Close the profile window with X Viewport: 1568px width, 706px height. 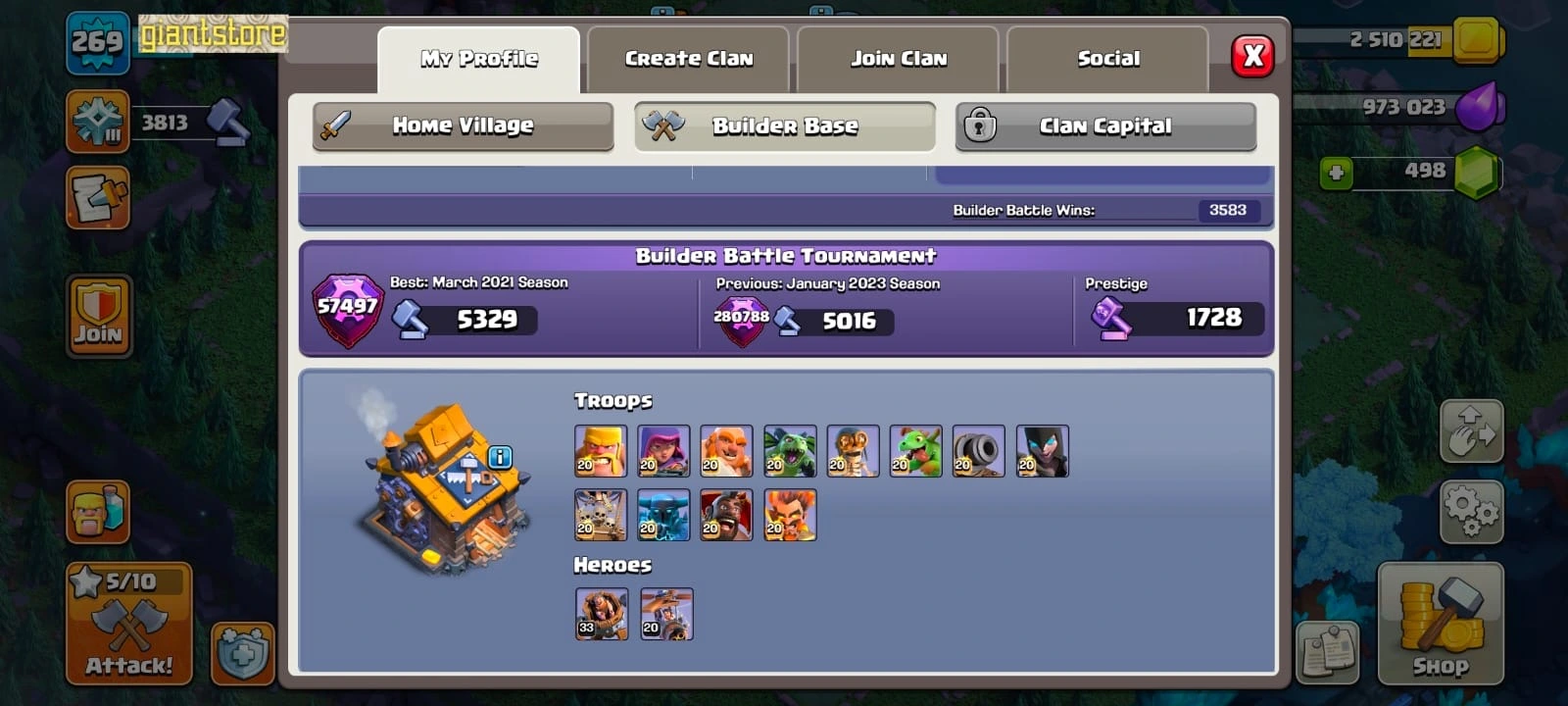[1253, 56]
